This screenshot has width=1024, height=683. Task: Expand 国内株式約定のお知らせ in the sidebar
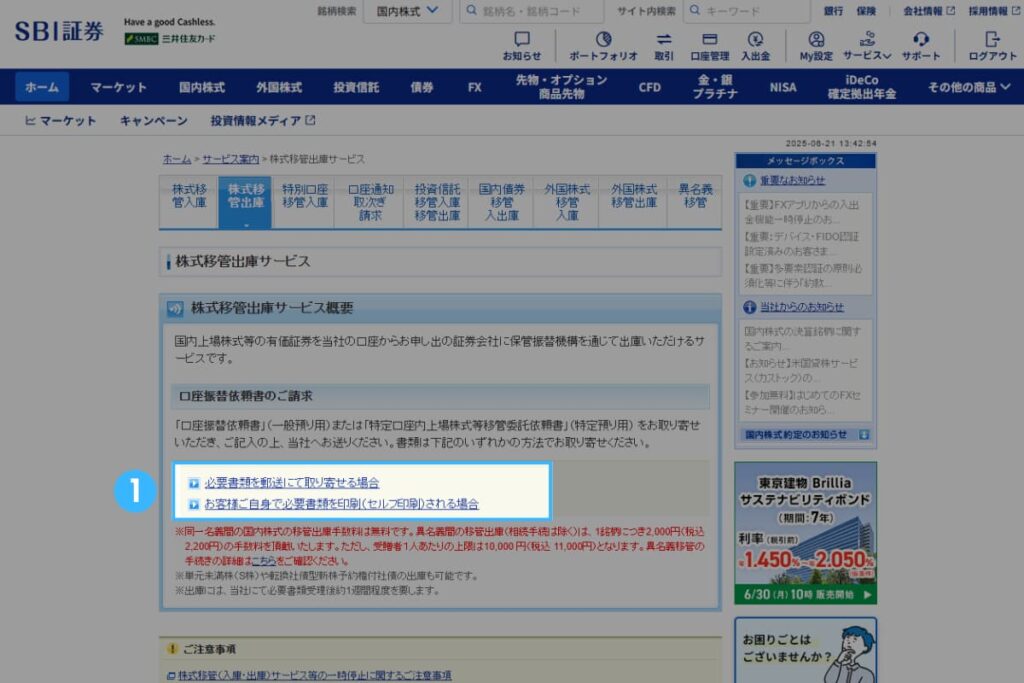(x=798, y=434)
